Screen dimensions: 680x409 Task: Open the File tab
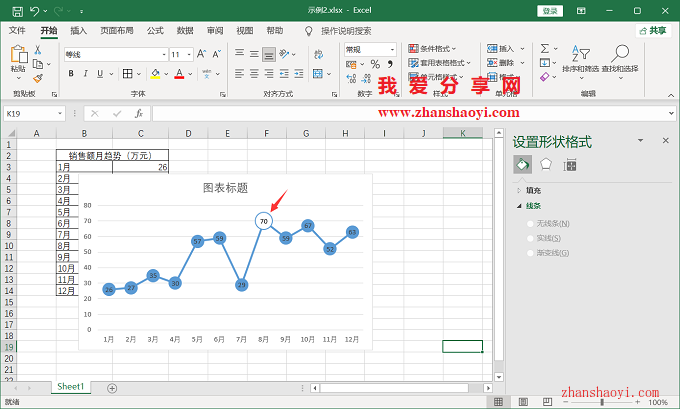pyautogui.click(x=17, y=30)
